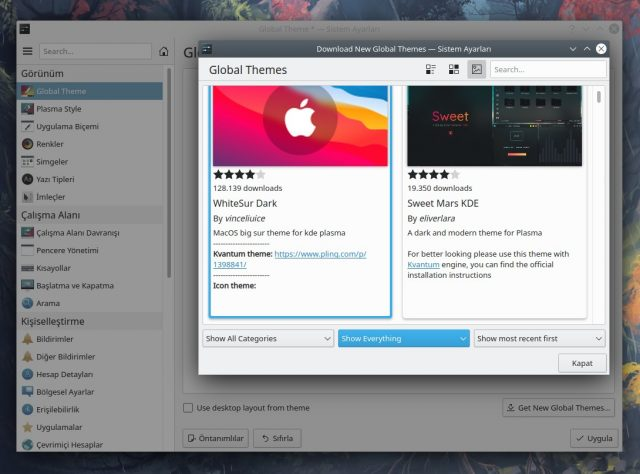This screenshot has height=474, width=640.
Task: Click Arama search icon in sidebar
Action: (x=27, y=303)
